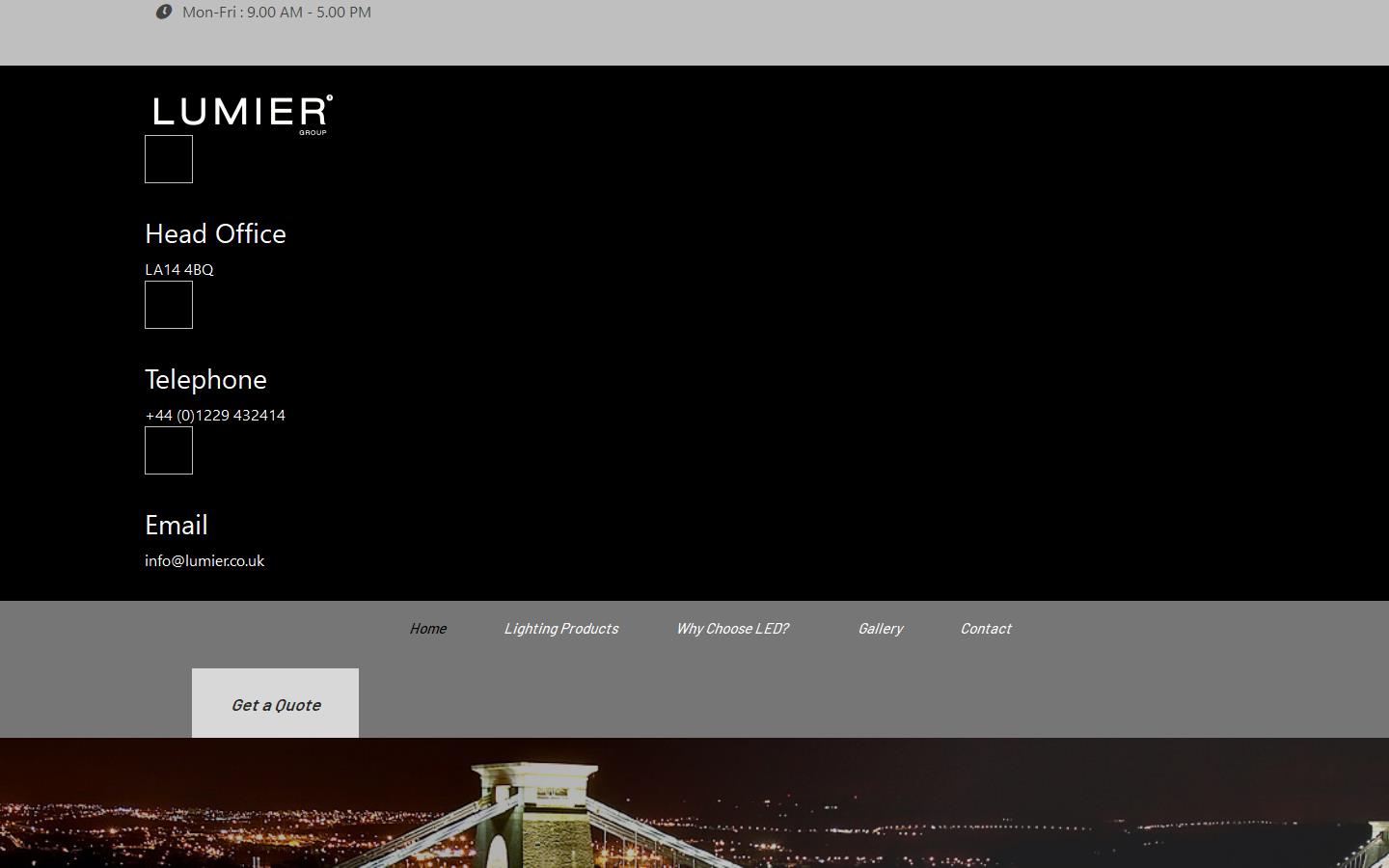The height and width of the screenshot is (868, 1389).
Task: Navigate to the Gallery page
Action: point(880,628)
